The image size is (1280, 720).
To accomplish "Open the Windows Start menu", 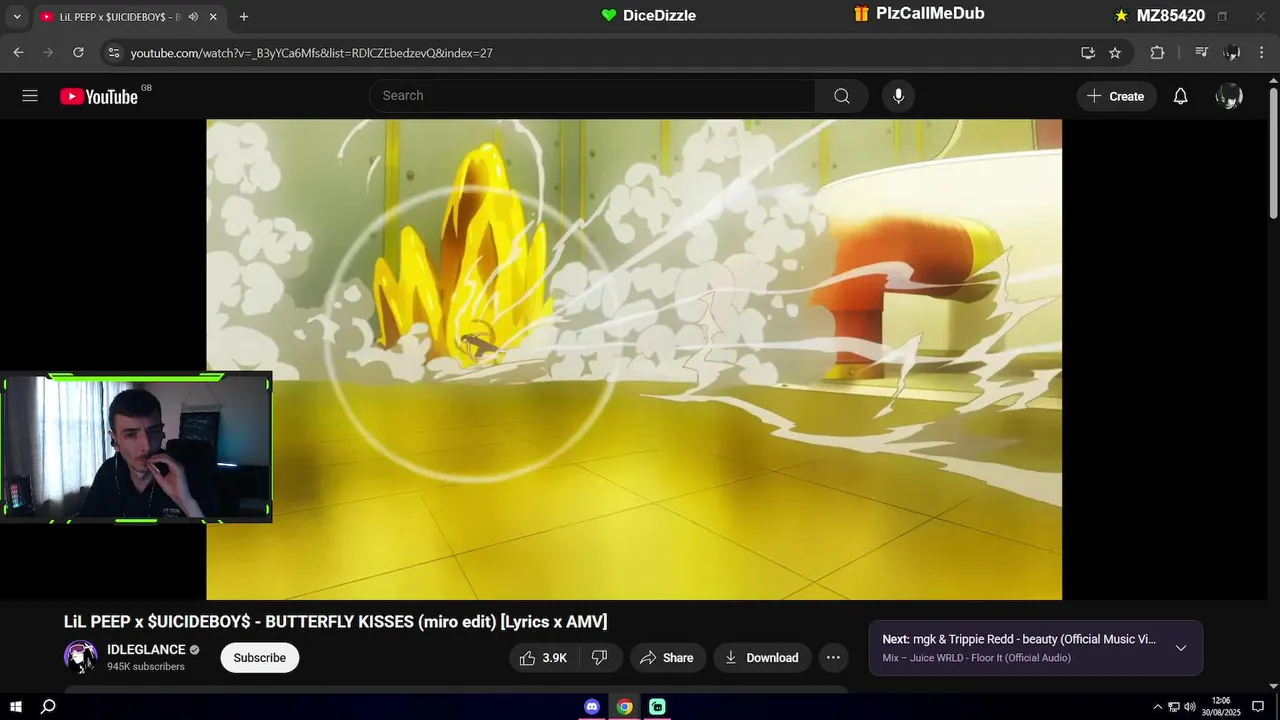I will tap(16, 707).
